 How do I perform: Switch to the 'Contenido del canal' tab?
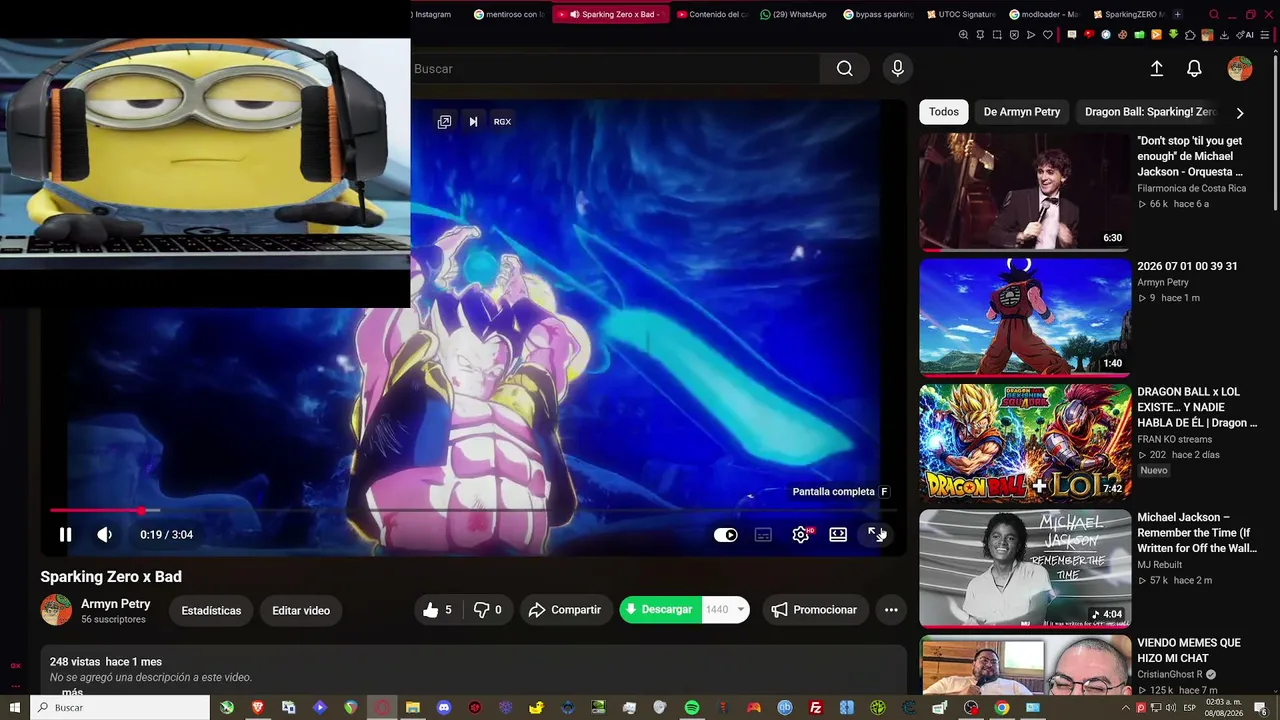(712, 15)
